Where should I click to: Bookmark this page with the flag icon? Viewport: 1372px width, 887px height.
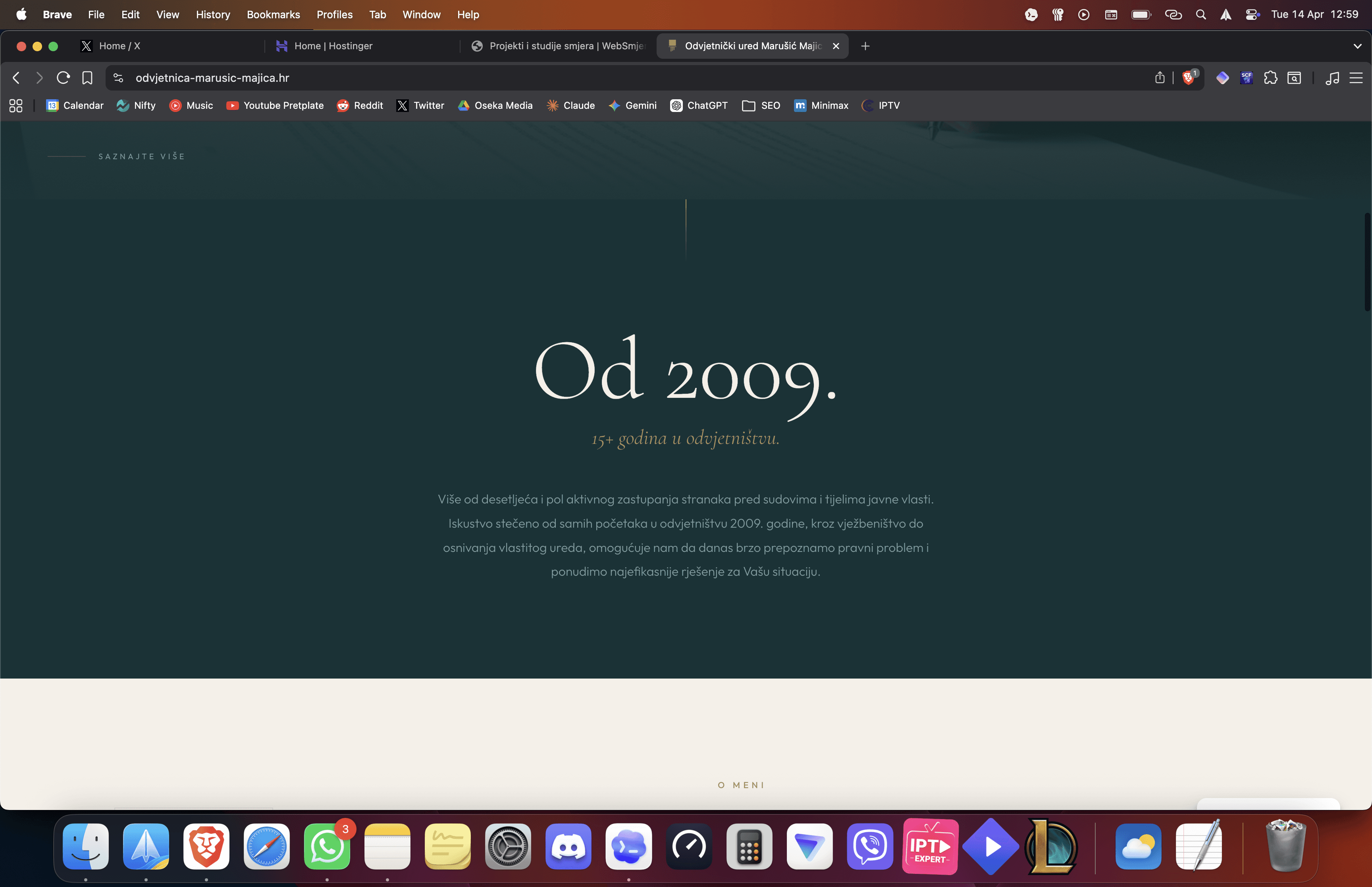87,78
